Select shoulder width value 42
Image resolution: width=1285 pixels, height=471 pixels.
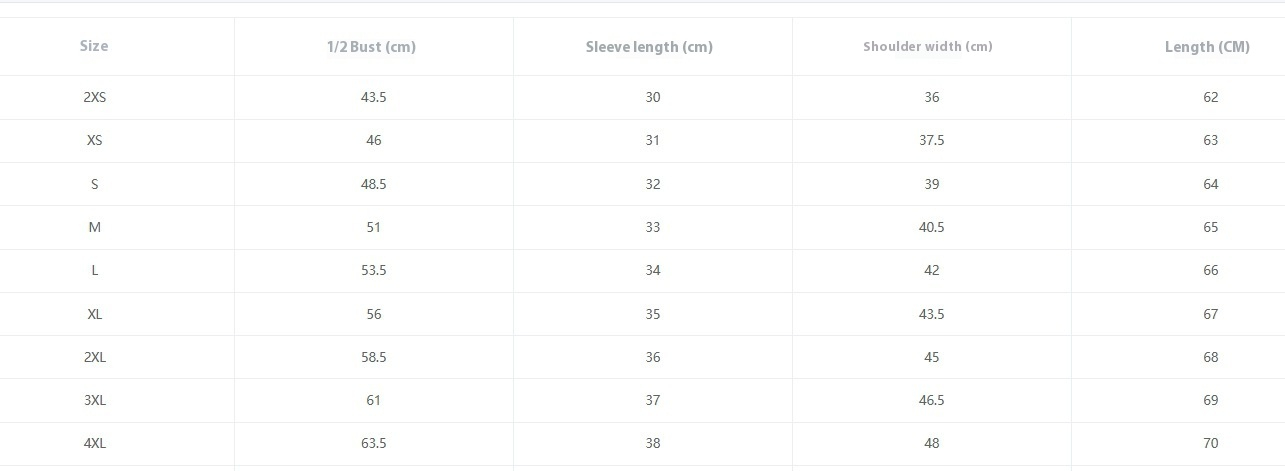(x=931, y=270)
